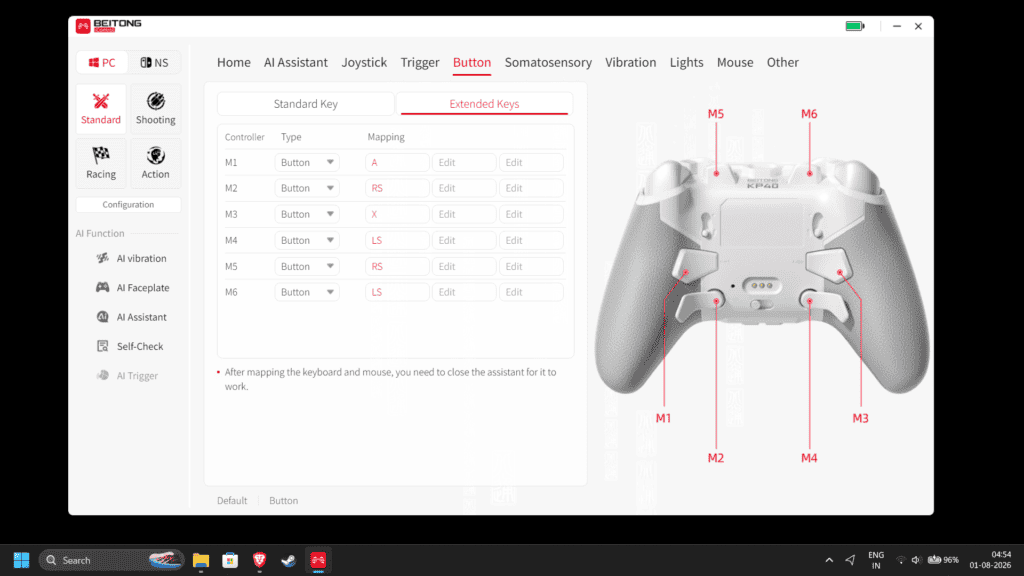Select the Shooting profile icon
The width and height of the screenshot is (1024, 576).
155,108
